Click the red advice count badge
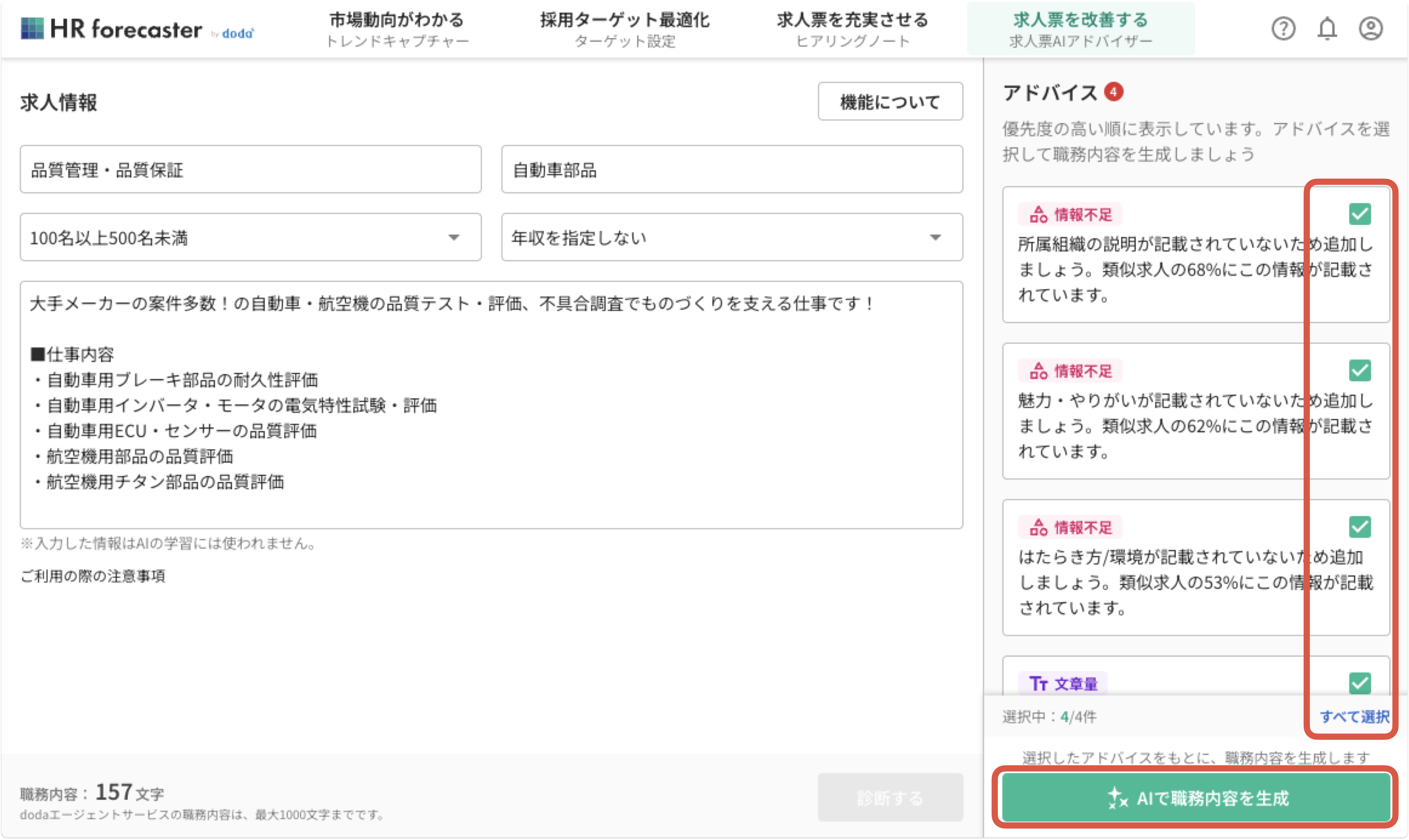This screenshot has width=1409, height=840. tap(1113, 92)
